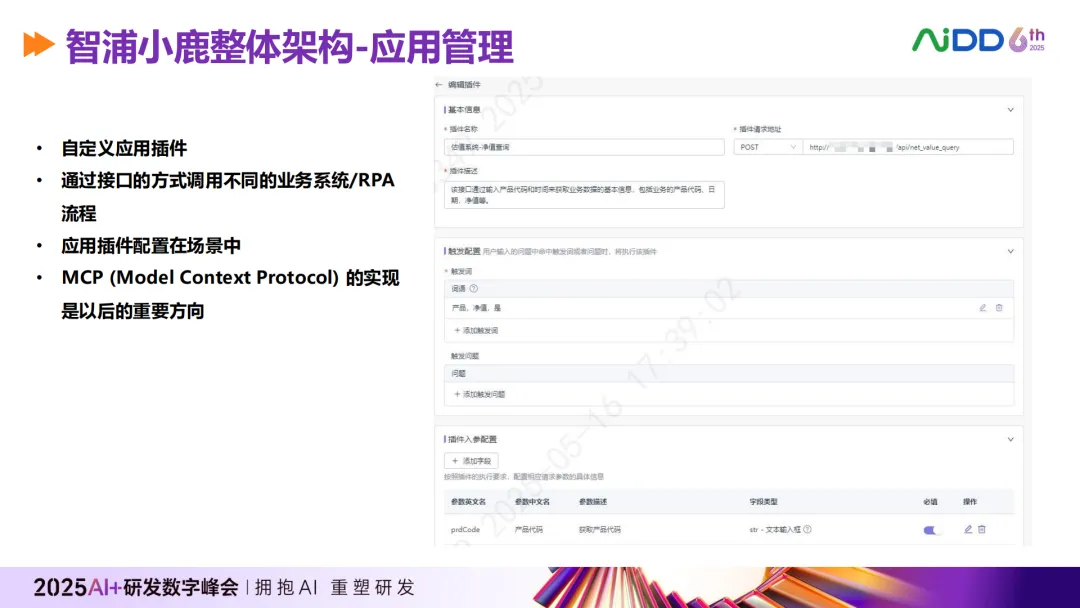Click the 插件描述 text area
The image size is (1080, 608).
click(583, 194)
